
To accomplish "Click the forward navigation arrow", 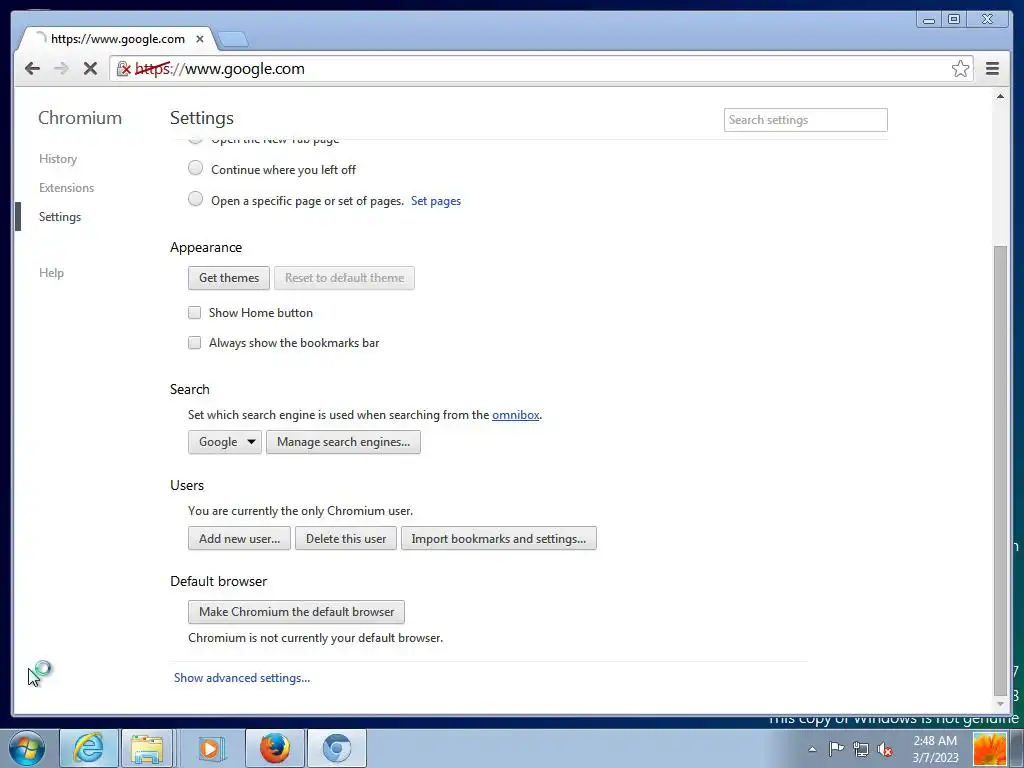I will 61,69.
